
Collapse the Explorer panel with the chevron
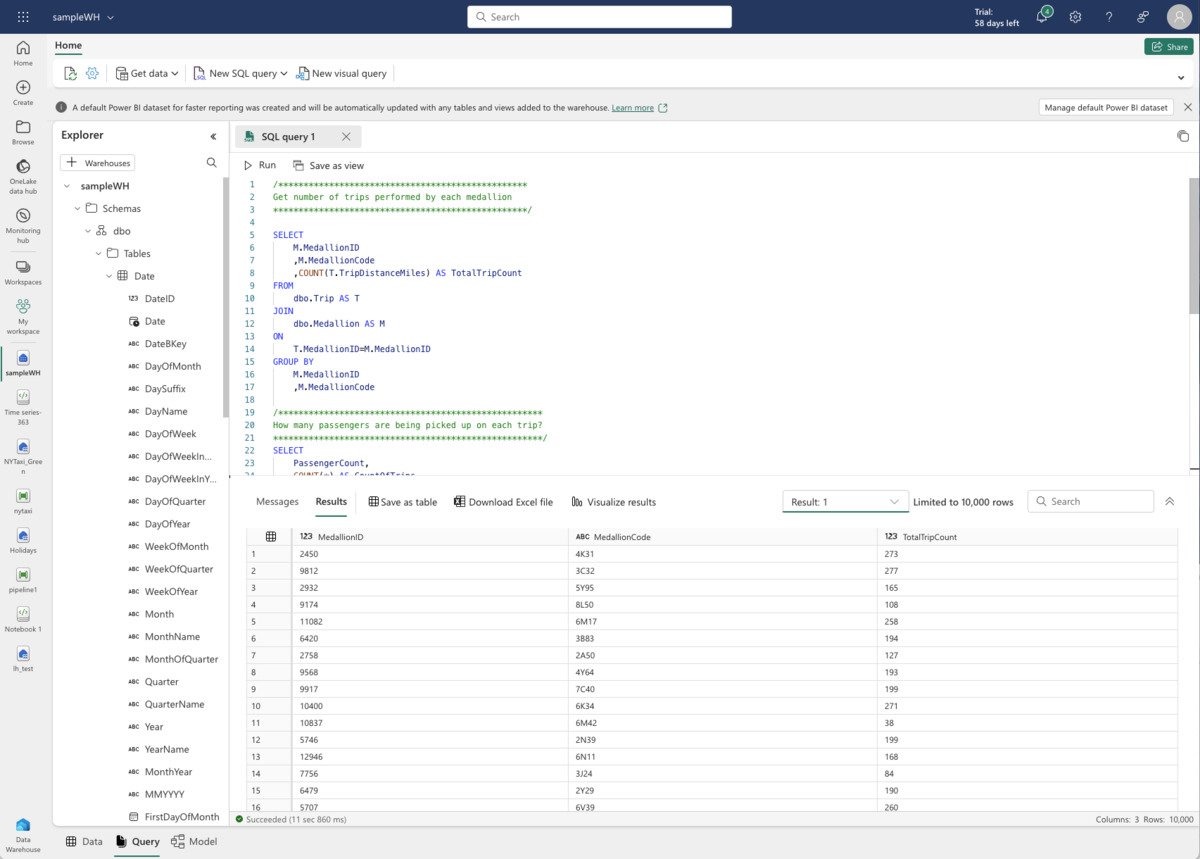[212, 135]
